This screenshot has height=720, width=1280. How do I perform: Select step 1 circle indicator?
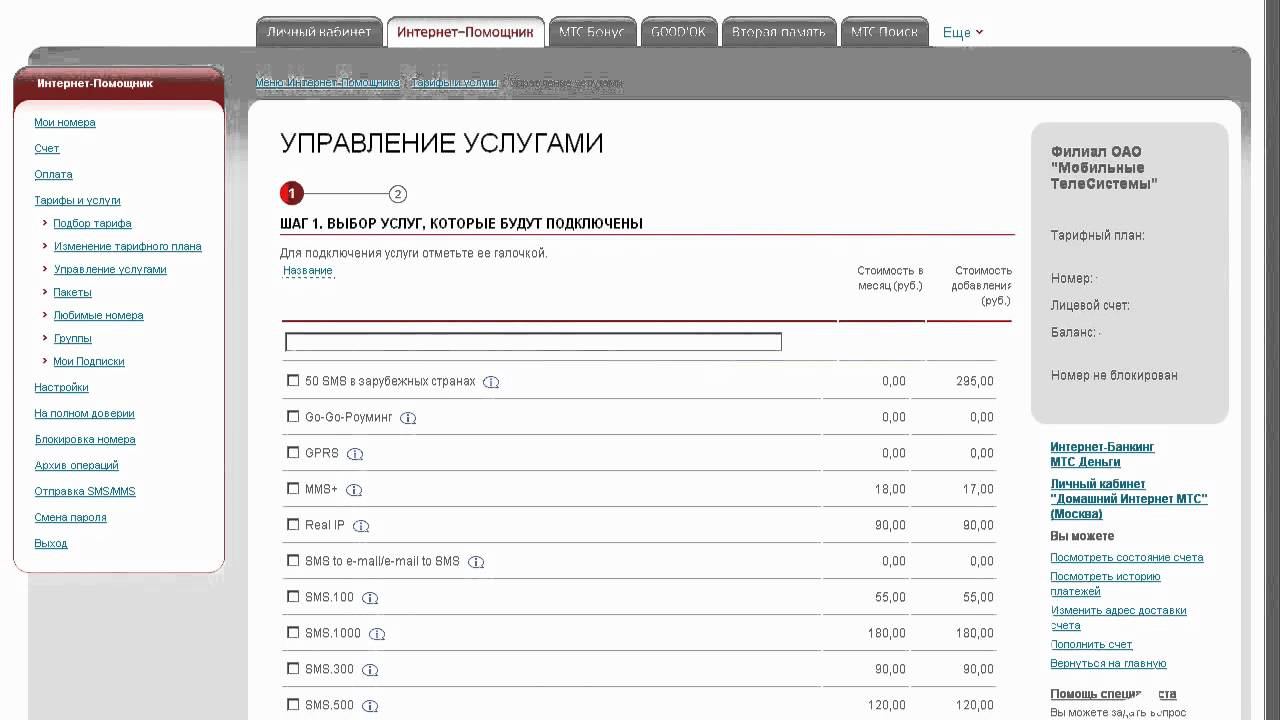291,194
